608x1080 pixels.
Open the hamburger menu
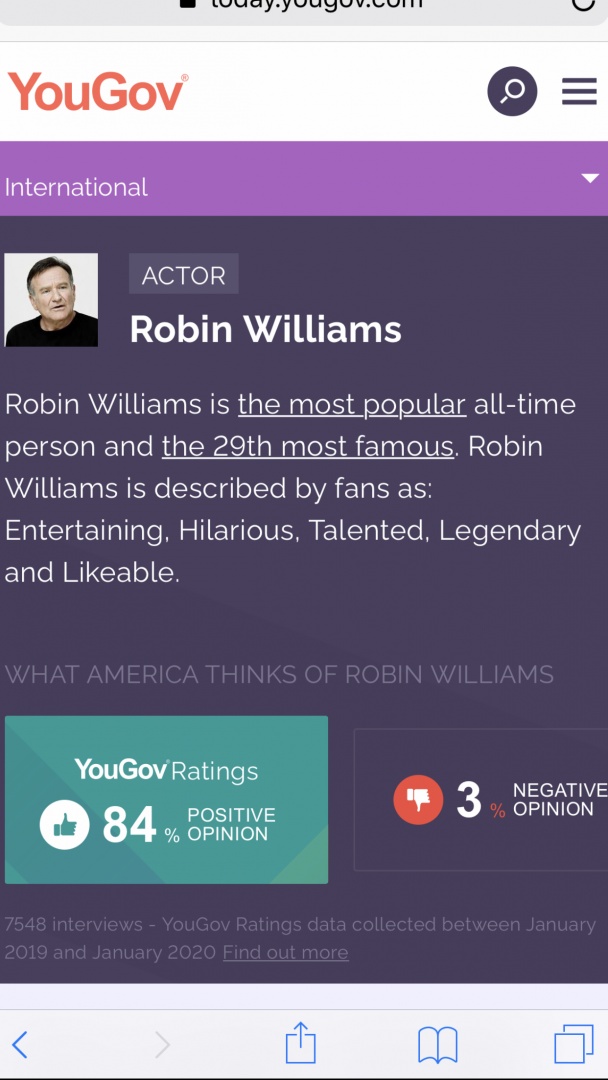tap(579, 92)
